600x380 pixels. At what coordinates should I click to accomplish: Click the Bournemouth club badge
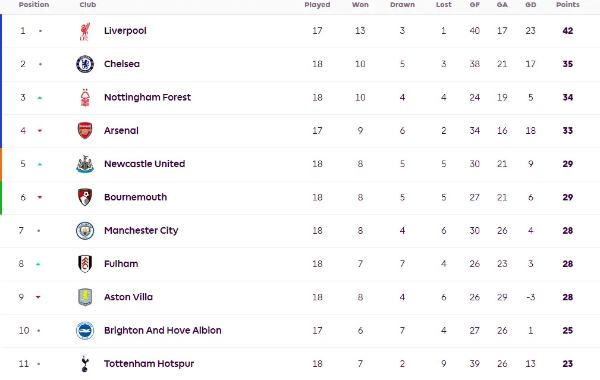tap(85, 197)
